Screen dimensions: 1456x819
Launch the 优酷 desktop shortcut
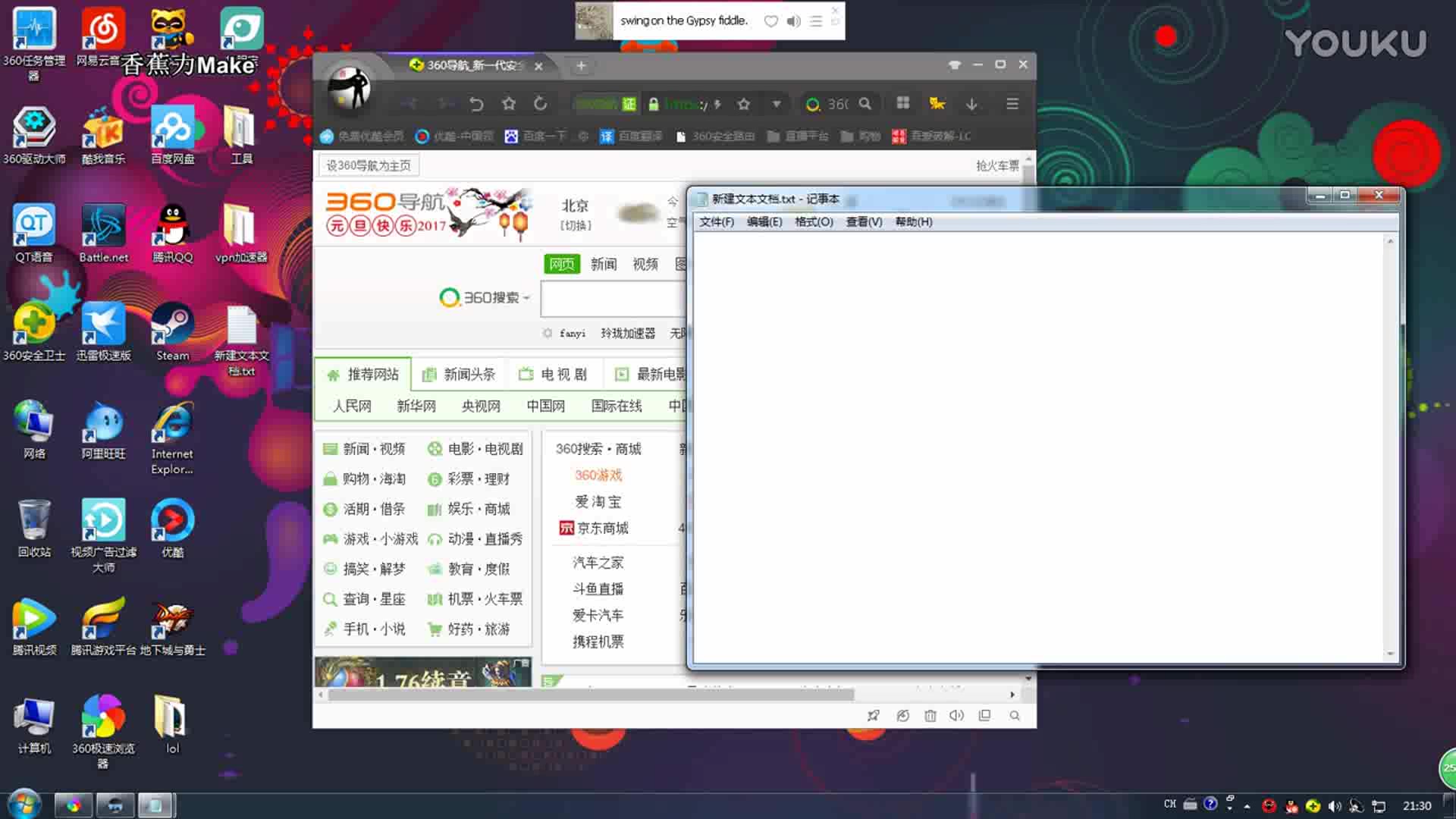click(173, 528)
